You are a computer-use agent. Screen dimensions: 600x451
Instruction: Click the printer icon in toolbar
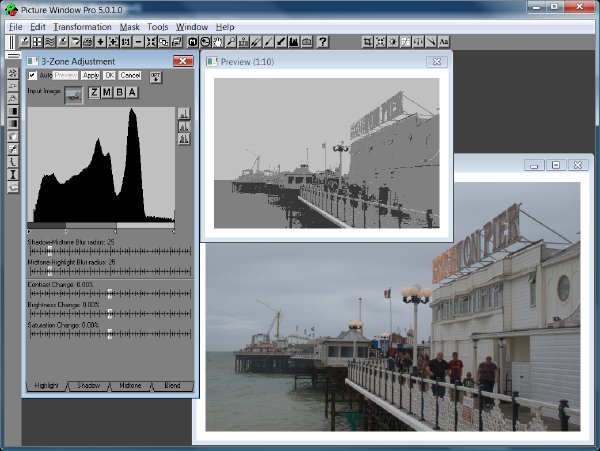88,42
